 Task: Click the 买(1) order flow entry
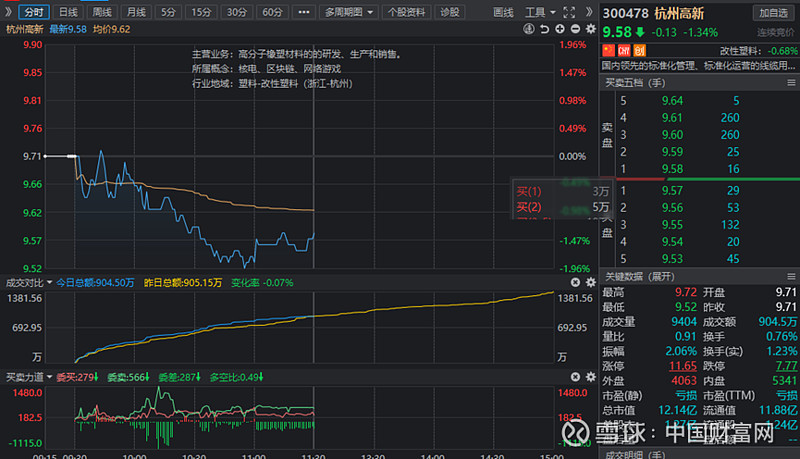coord(529,192)
